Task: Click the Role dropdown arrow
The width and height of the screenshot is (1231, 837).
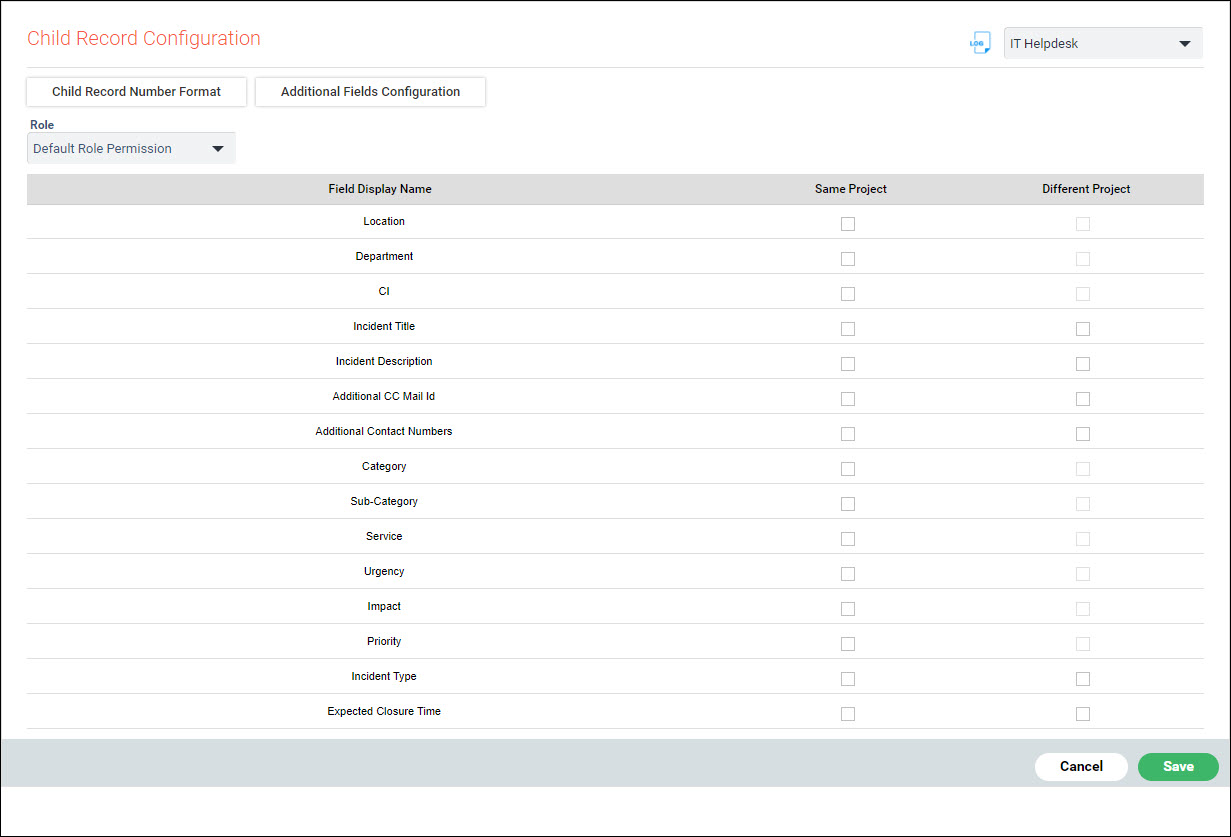Action: (218, 149)
